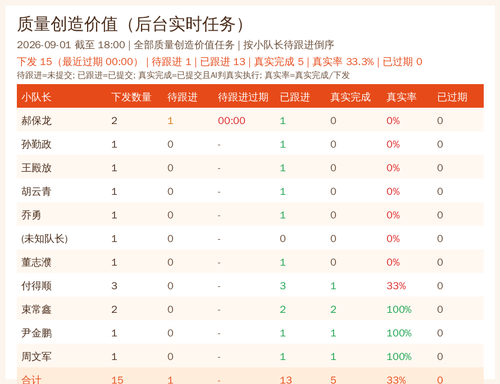Click the 已过期 column header

pyautogui.click(x=452, y=97)
